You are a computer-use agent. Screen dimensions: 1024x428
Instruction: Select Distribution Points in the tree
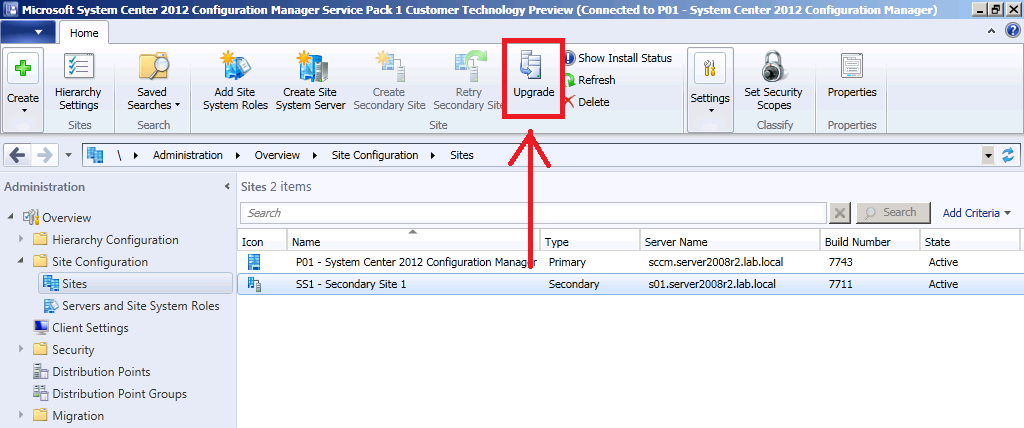101,372
